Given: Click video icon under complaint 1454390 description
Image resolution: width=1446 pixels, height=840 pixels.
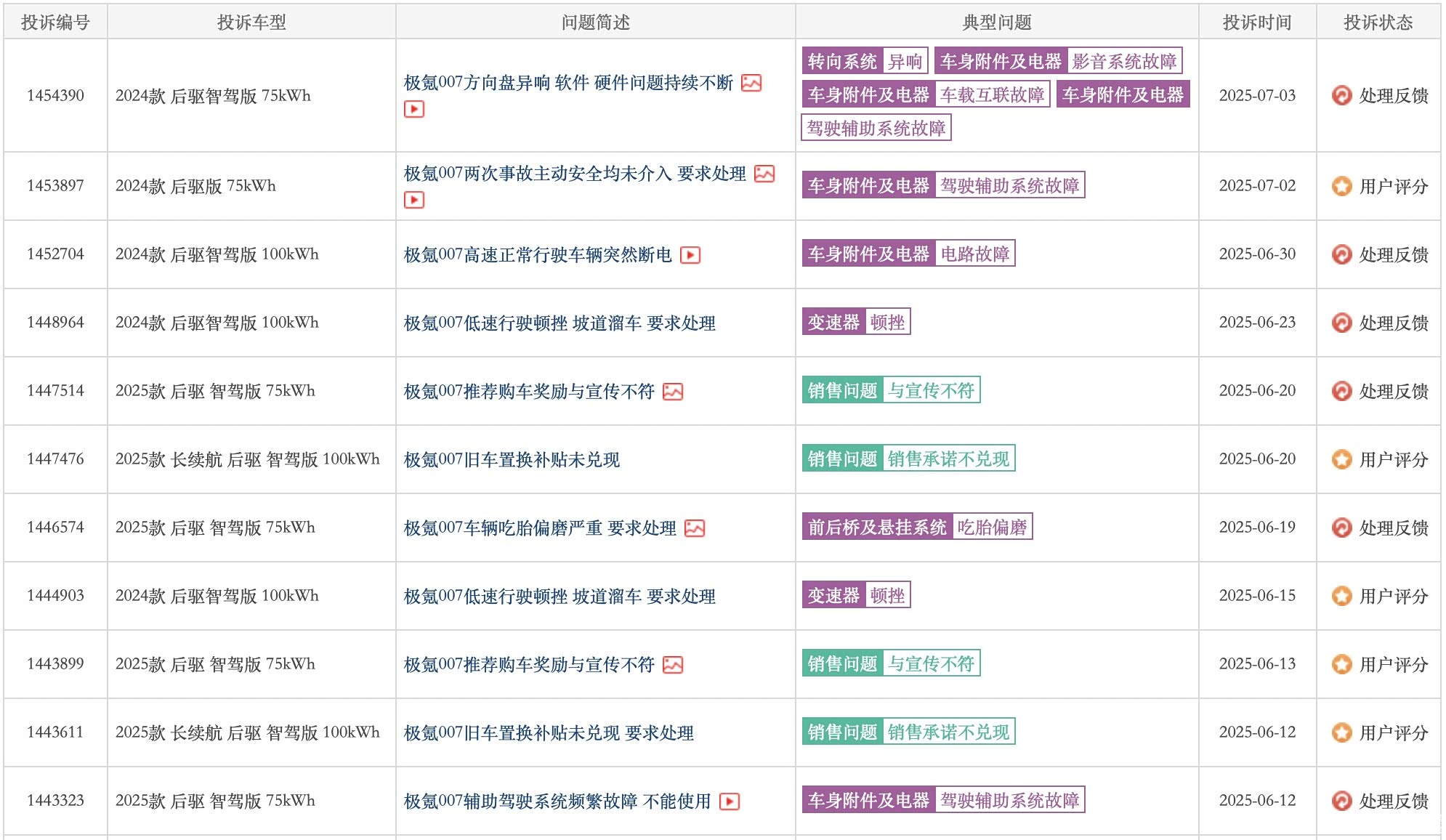Looking at the screenshot, I should coord(413,110).
